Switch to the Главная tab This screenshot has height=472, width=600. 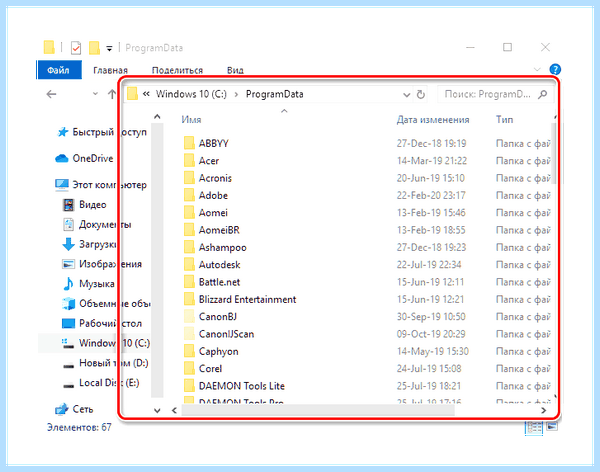pos(110,70)
